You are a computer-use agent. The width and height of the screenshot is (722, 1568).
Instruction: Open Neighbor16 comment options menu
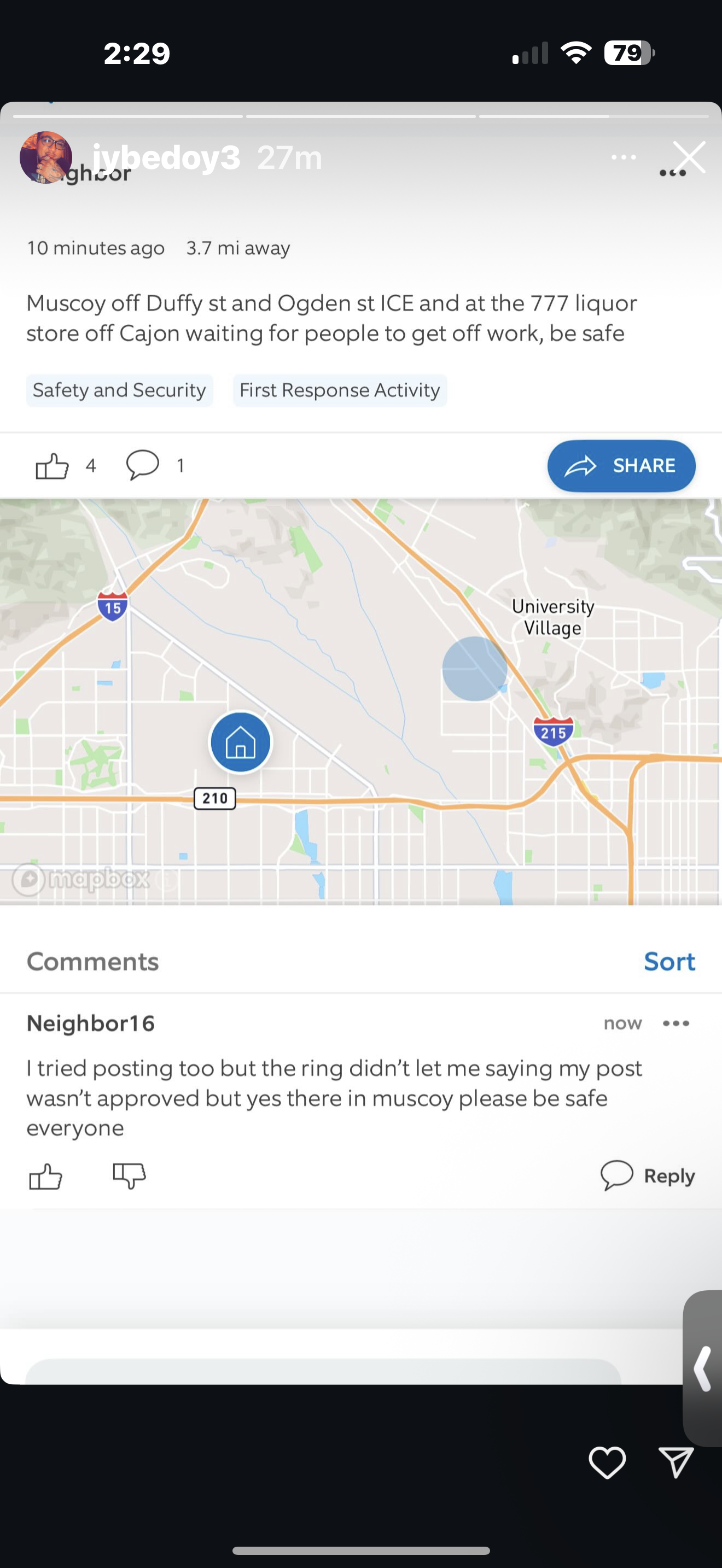(x=676, y=1023)
